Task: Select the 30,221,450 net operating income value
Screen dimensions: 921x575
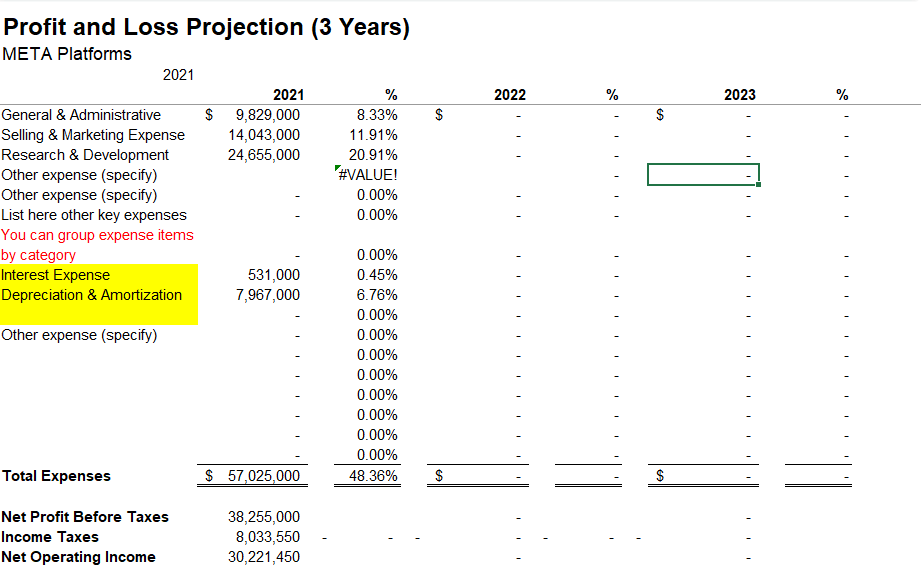Action: pos(264,557)
